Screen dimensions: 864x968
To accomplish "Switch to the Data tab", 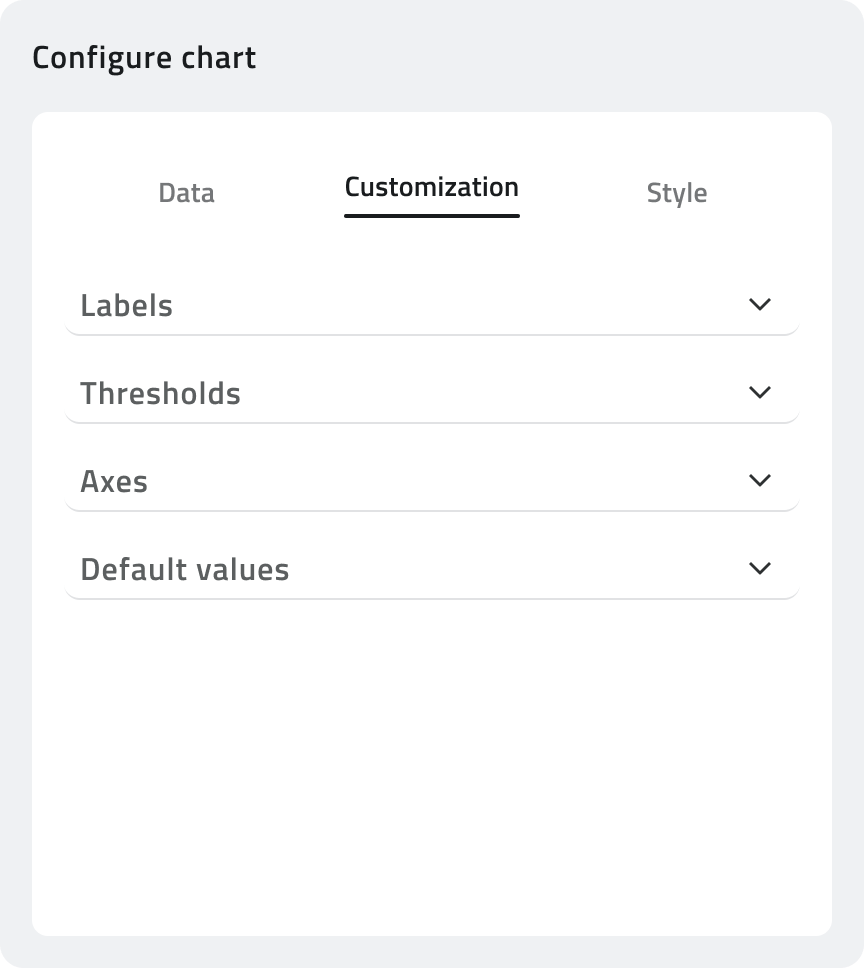I will tap(186, 193).
